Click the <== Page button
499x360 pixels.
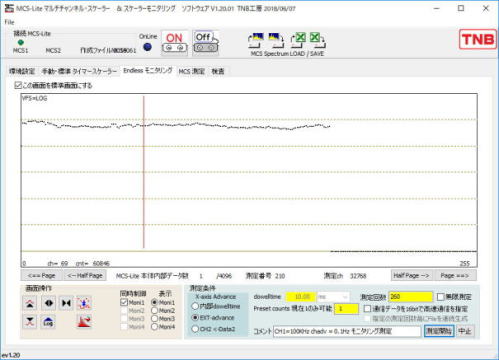(x=41, y=276)
